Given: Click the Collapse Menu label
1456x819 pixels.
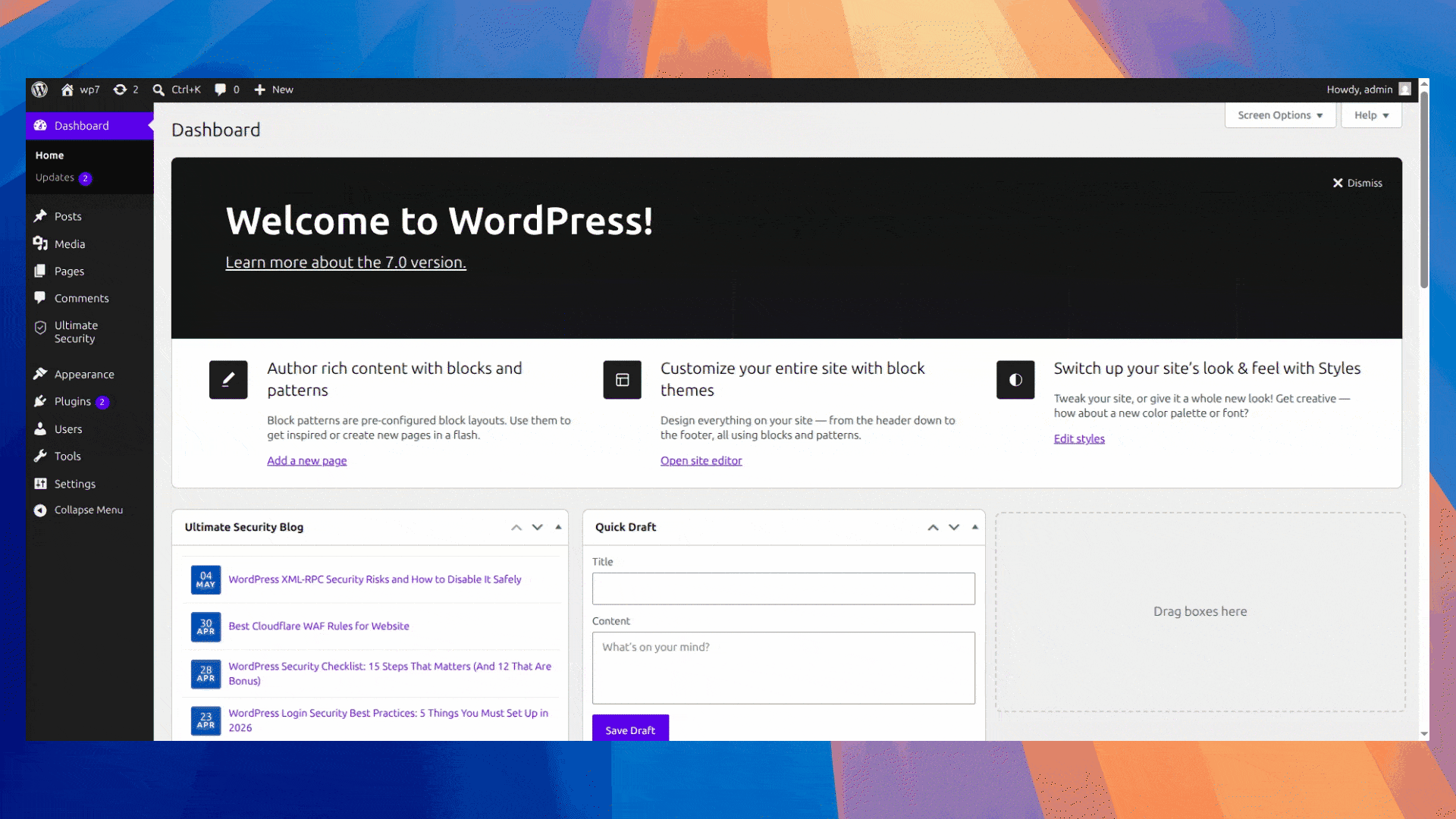Looking at the screenshot, I should pos(89,510).
